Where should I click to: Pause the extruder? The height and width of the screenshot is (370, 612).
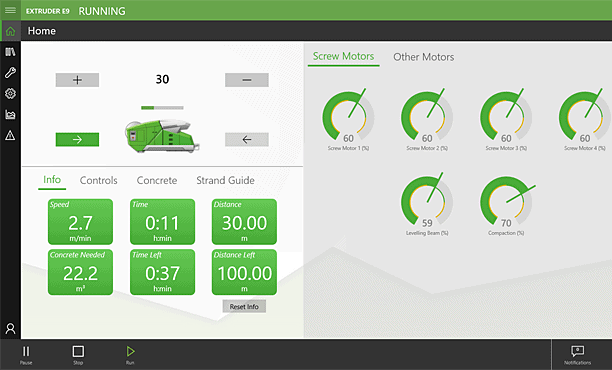(x=26, y=354)
